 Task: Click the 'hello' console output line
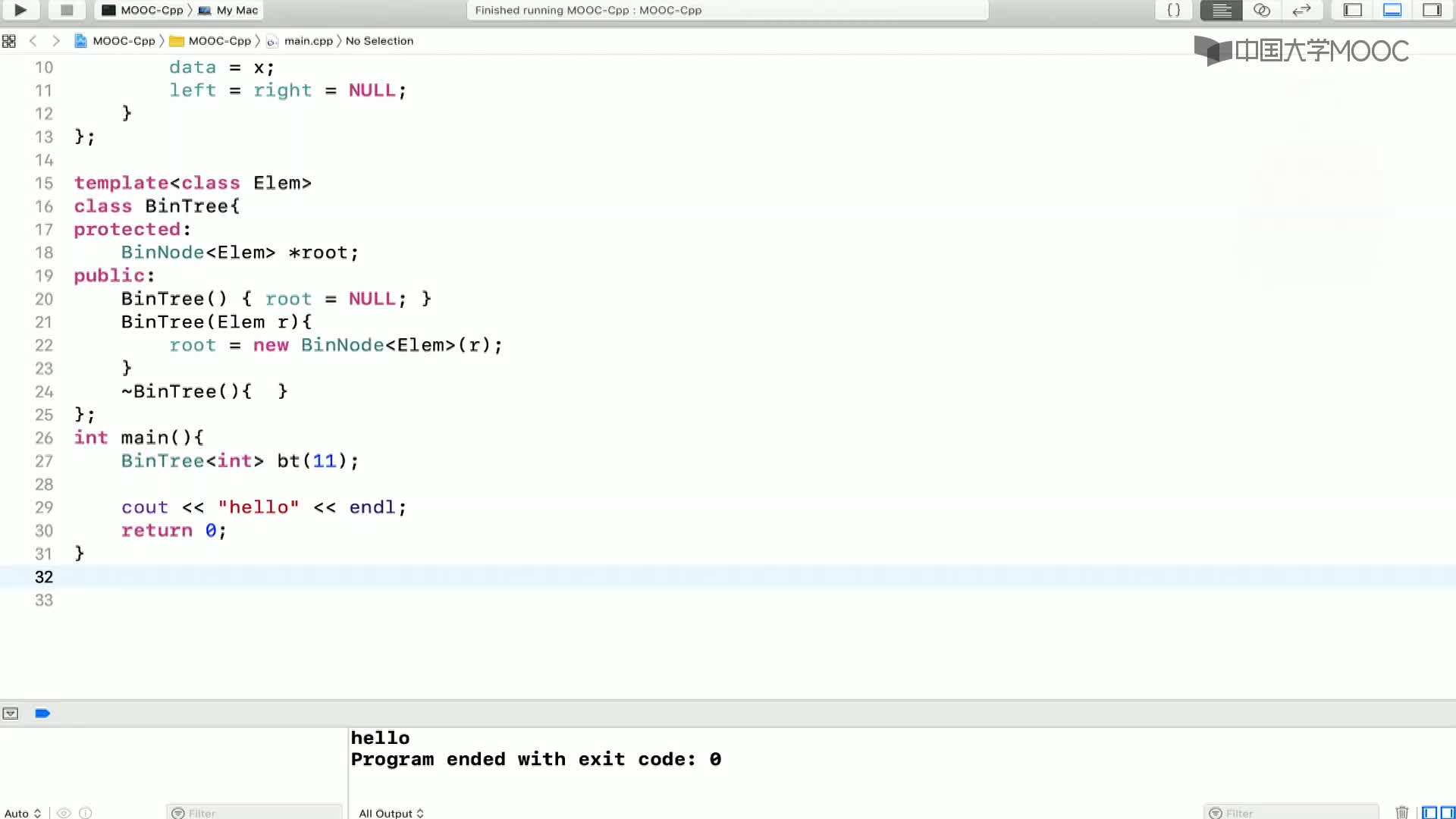pos(380,738)
